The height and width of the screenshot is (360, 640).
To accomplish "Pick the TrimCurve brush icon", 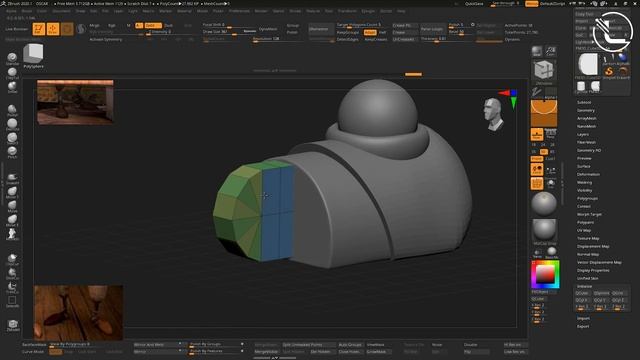I will [12, 287].
